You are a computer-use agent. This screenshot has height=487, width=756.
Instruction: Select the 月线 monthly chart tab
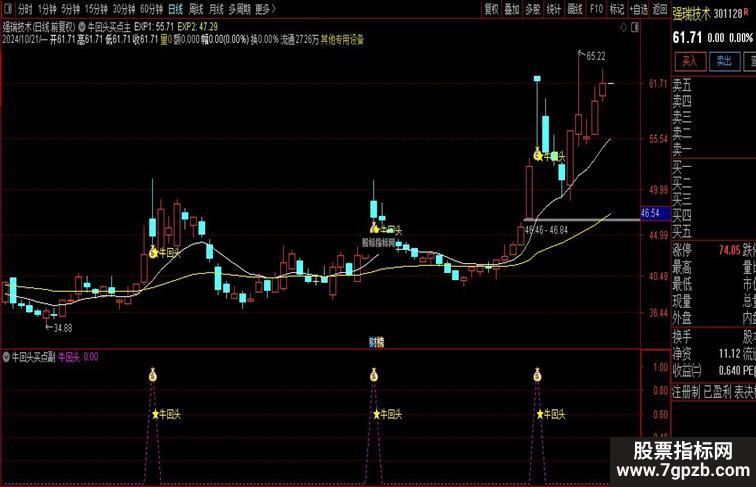[x=216, y=9]
